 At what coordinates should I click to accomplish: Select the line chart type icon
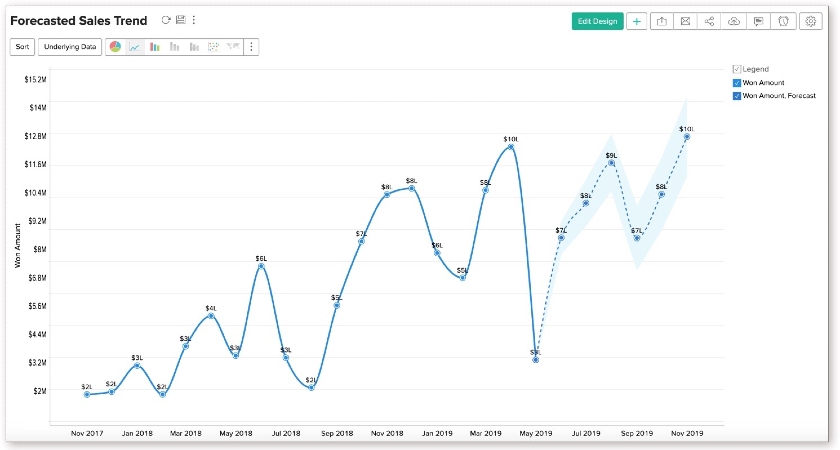pyautogui.click(x=134, y=47)
